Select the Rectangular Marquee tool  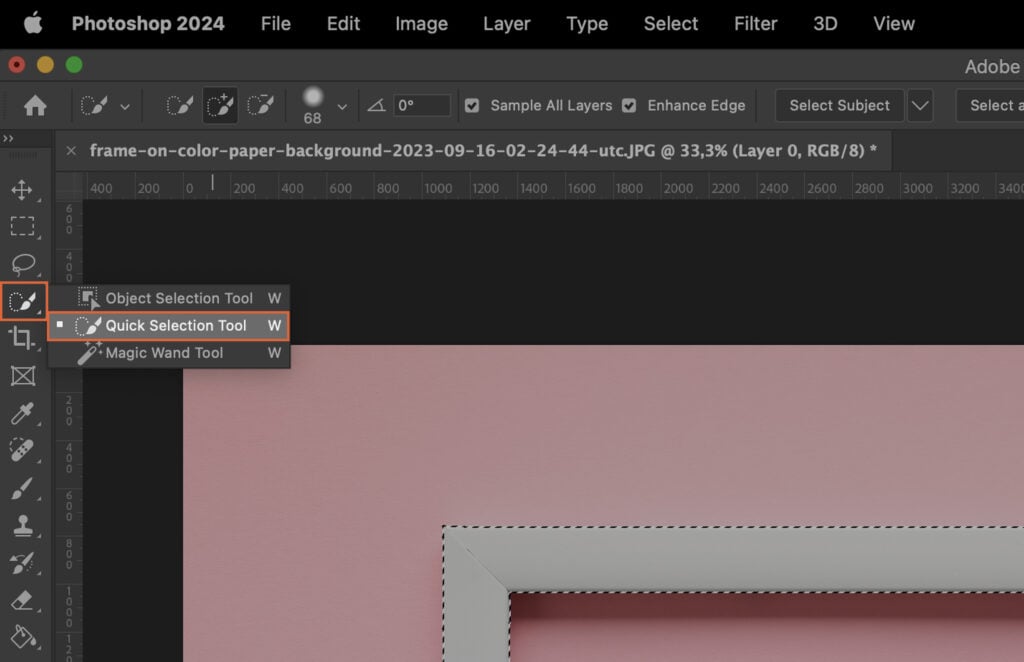tap(22, 226)
